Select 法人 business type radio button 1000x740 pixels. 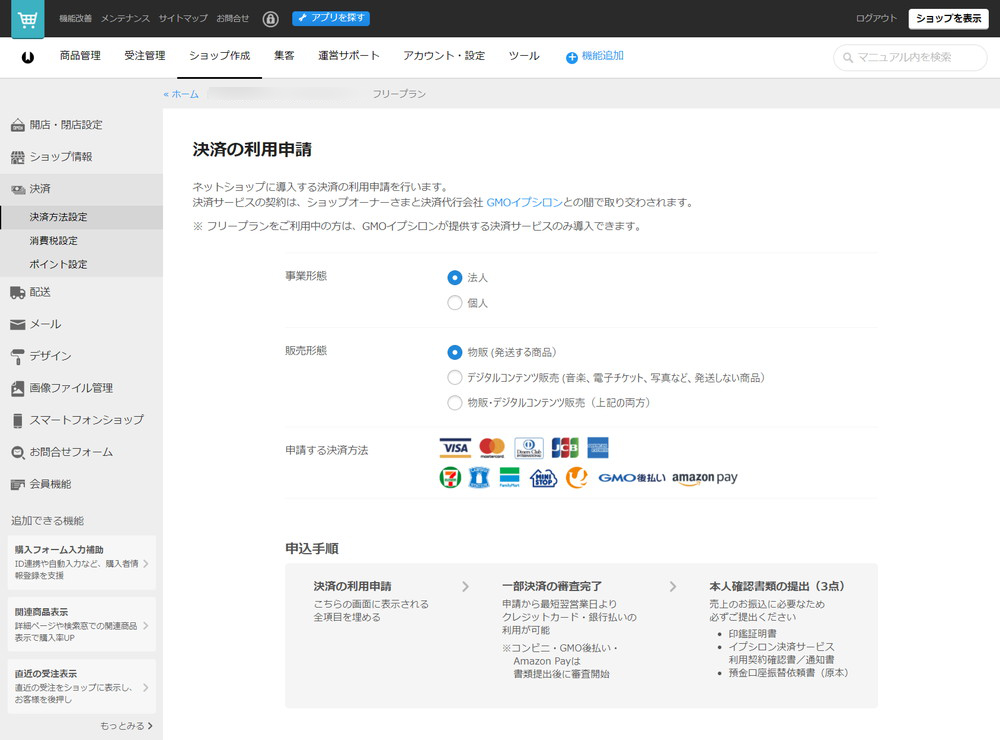(x=455, y=278)
